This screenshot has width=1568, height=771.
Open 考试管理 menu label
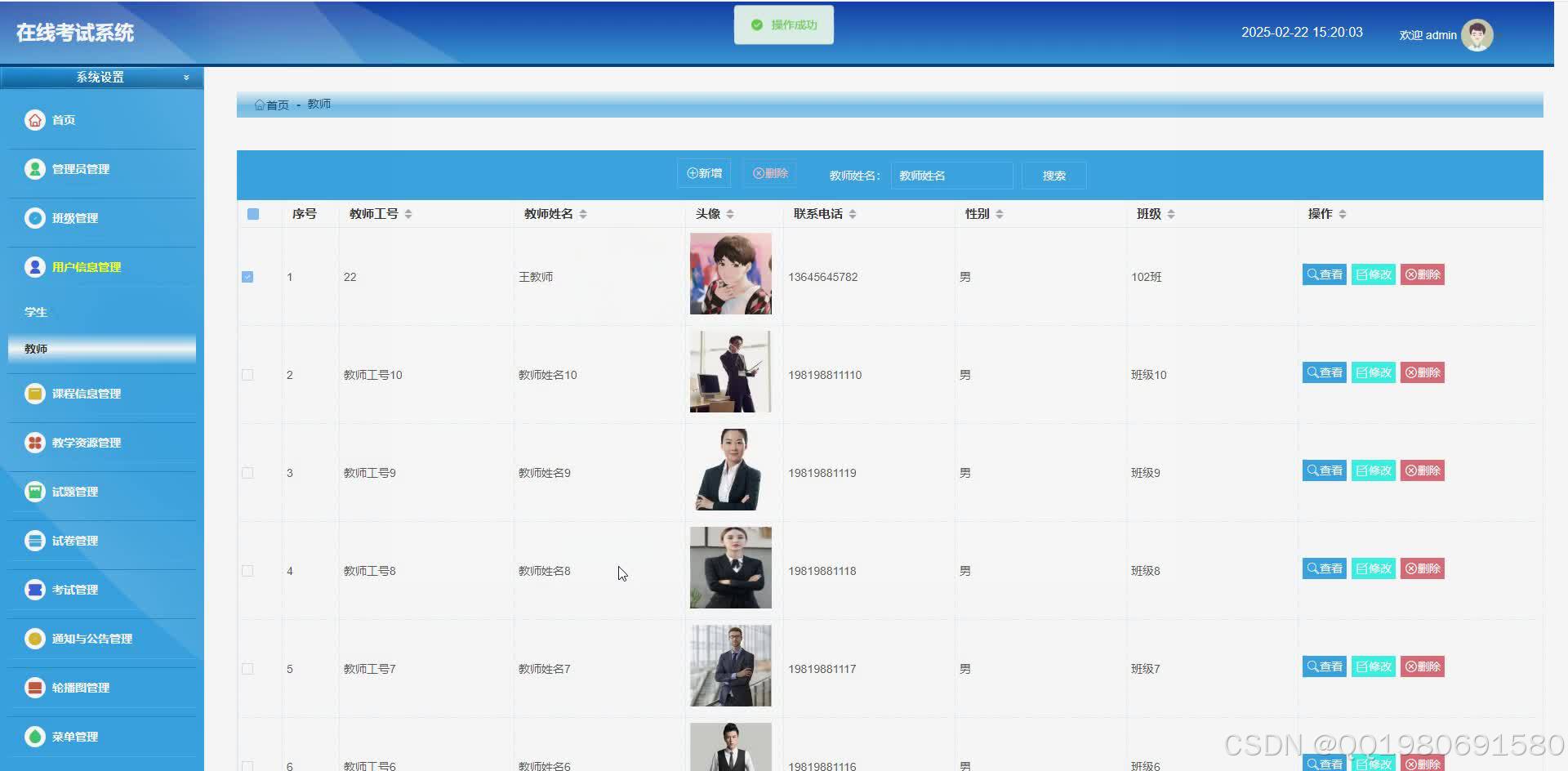(75, 590)
